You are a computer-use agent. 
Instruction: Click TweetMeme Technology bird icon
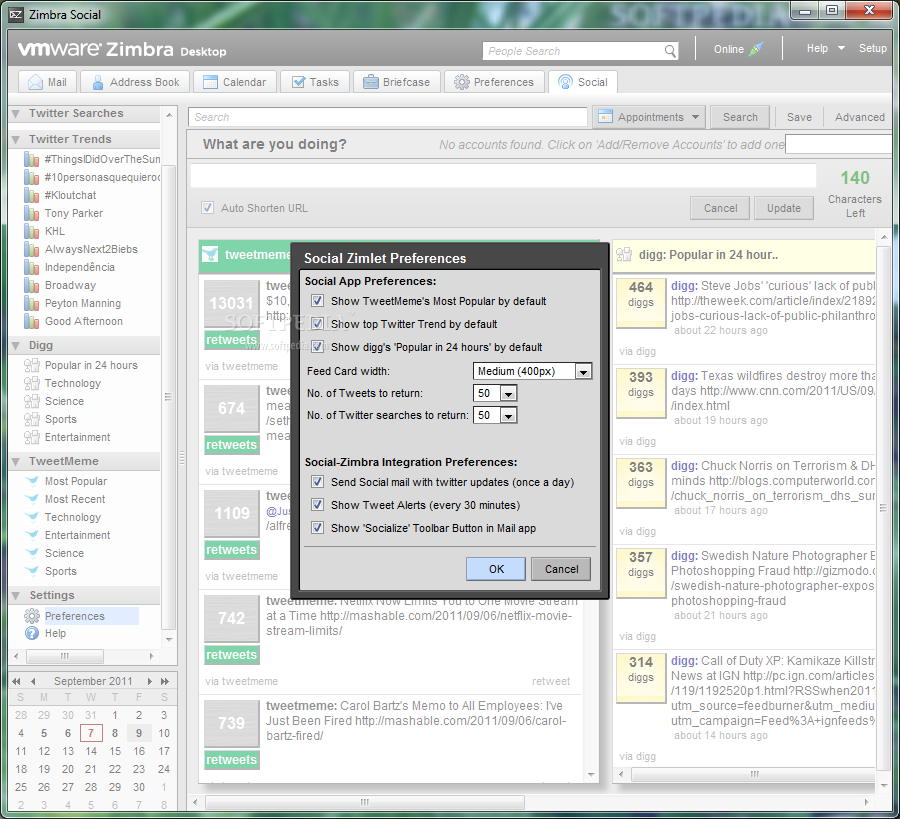coord(32,517)
